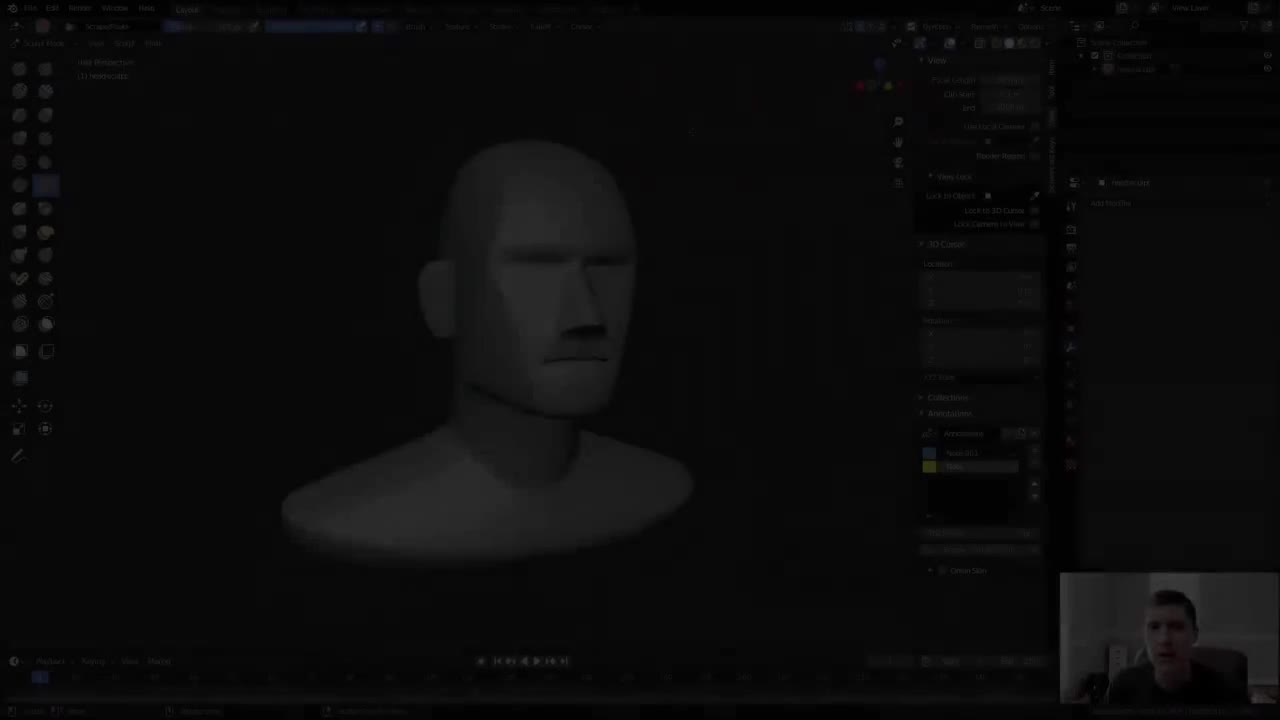Pick object with Lock to Object eyedropper
This screenshot has height=720, width=1280.
click(1034, 196)
